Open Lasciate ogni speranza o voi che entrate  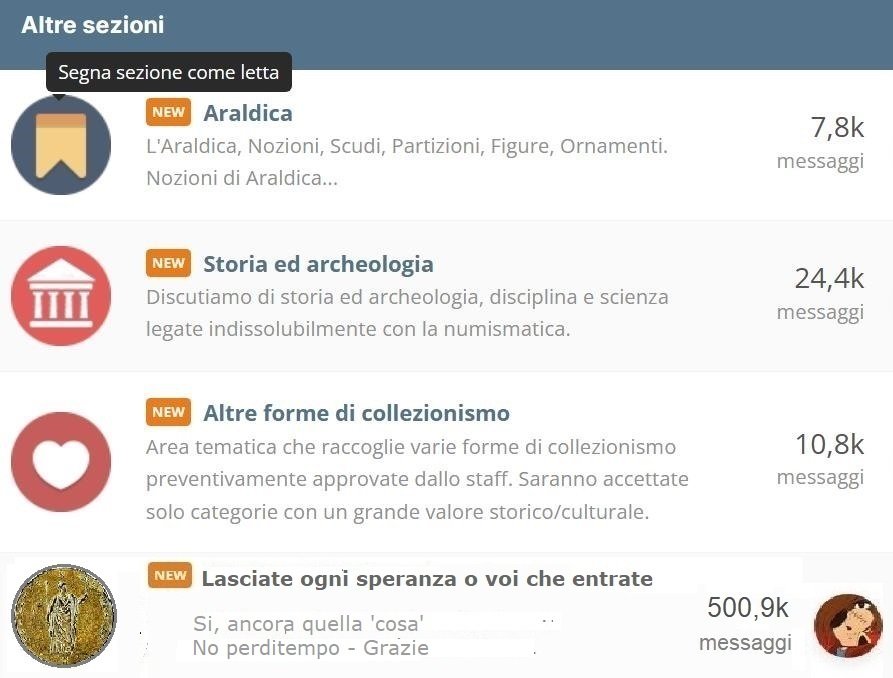click(x=427, y=579)
